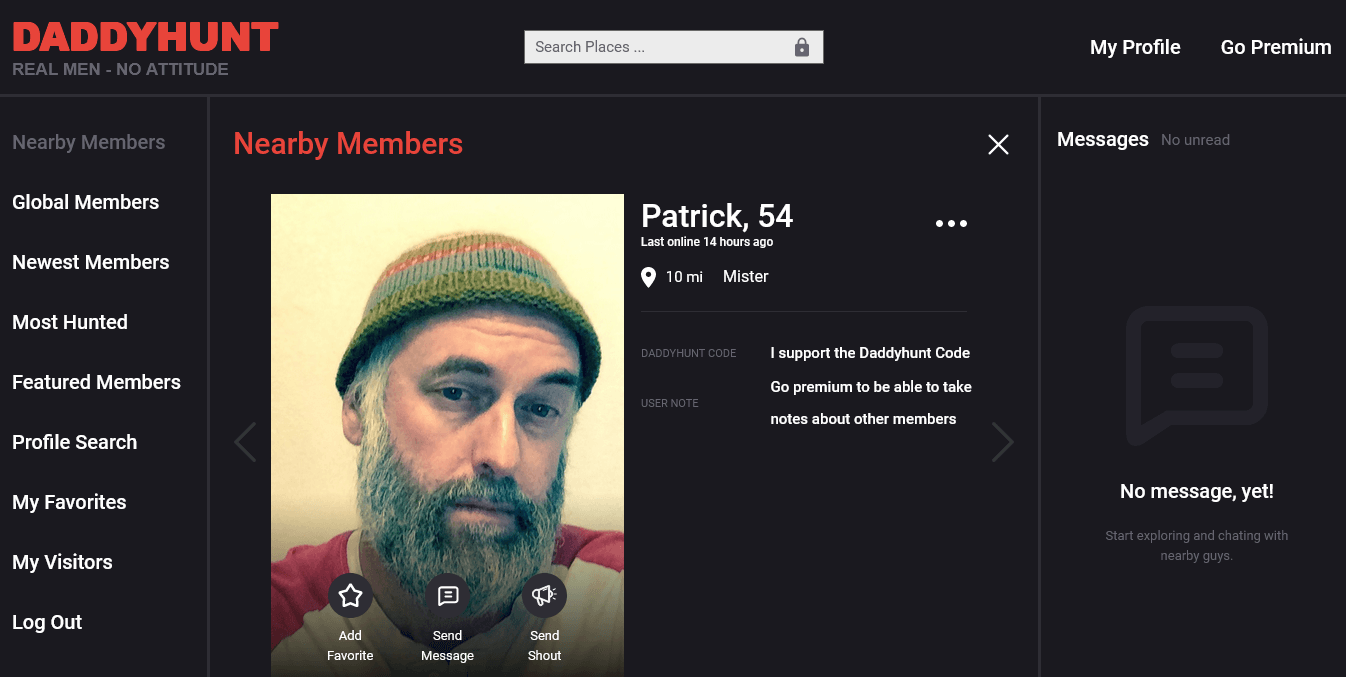Click the red 'Nearby Members' page heading
This screenshot has height=677, width=1346.
348,144
